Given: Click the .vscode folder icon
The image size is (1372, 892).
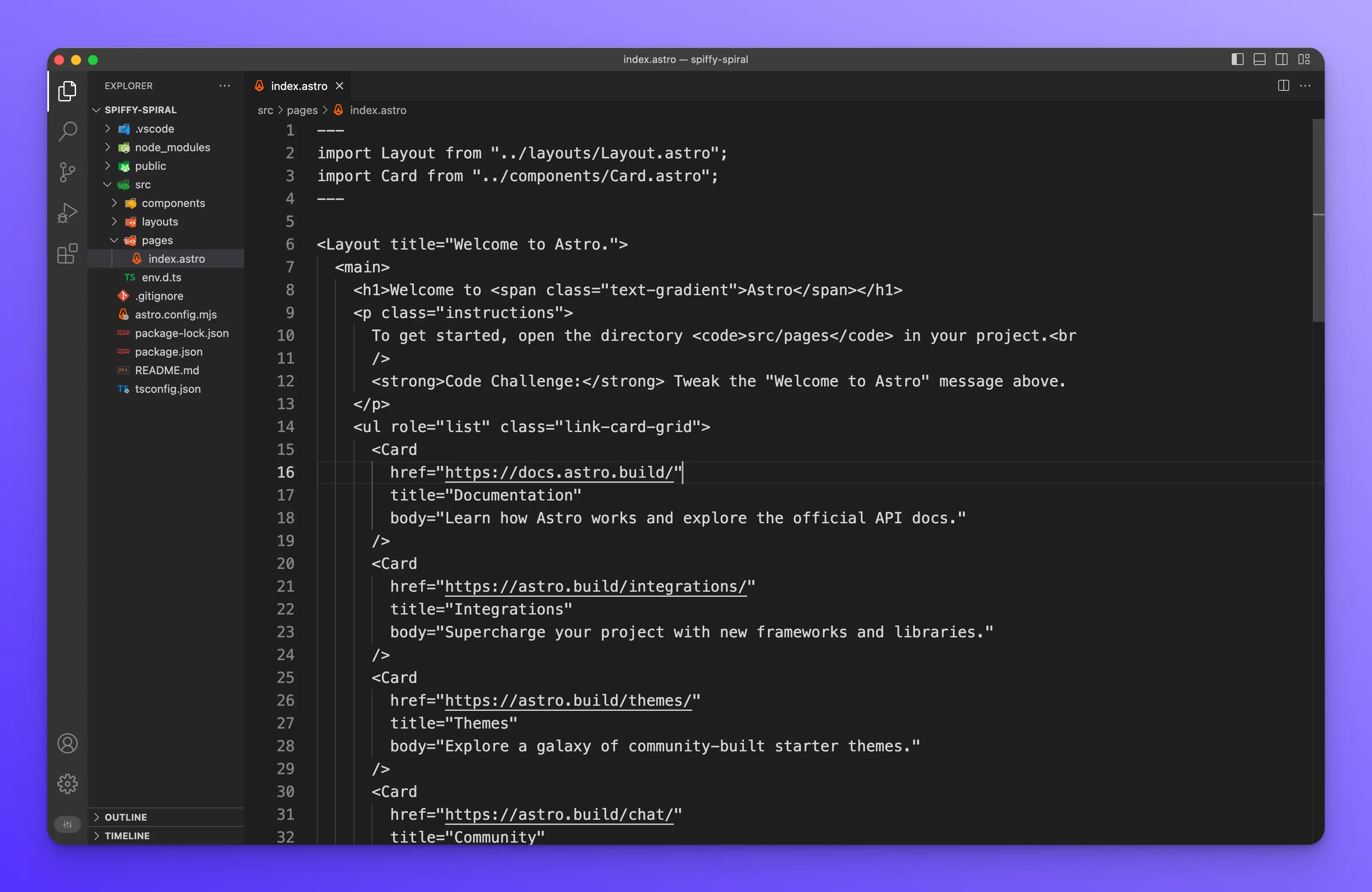Looking at the screenshot, I should coord(124,128).
